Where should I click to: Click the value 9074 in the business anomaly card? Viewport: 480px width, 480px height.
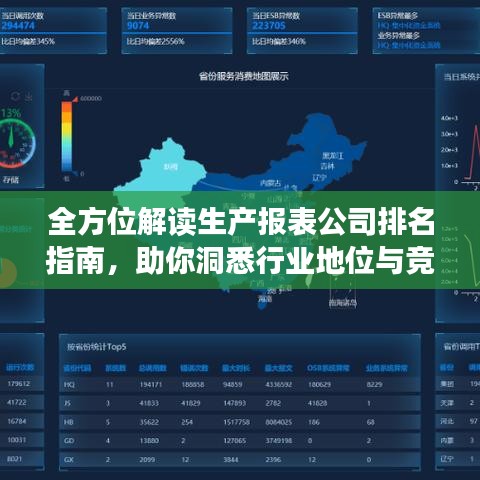pos(138,26)
